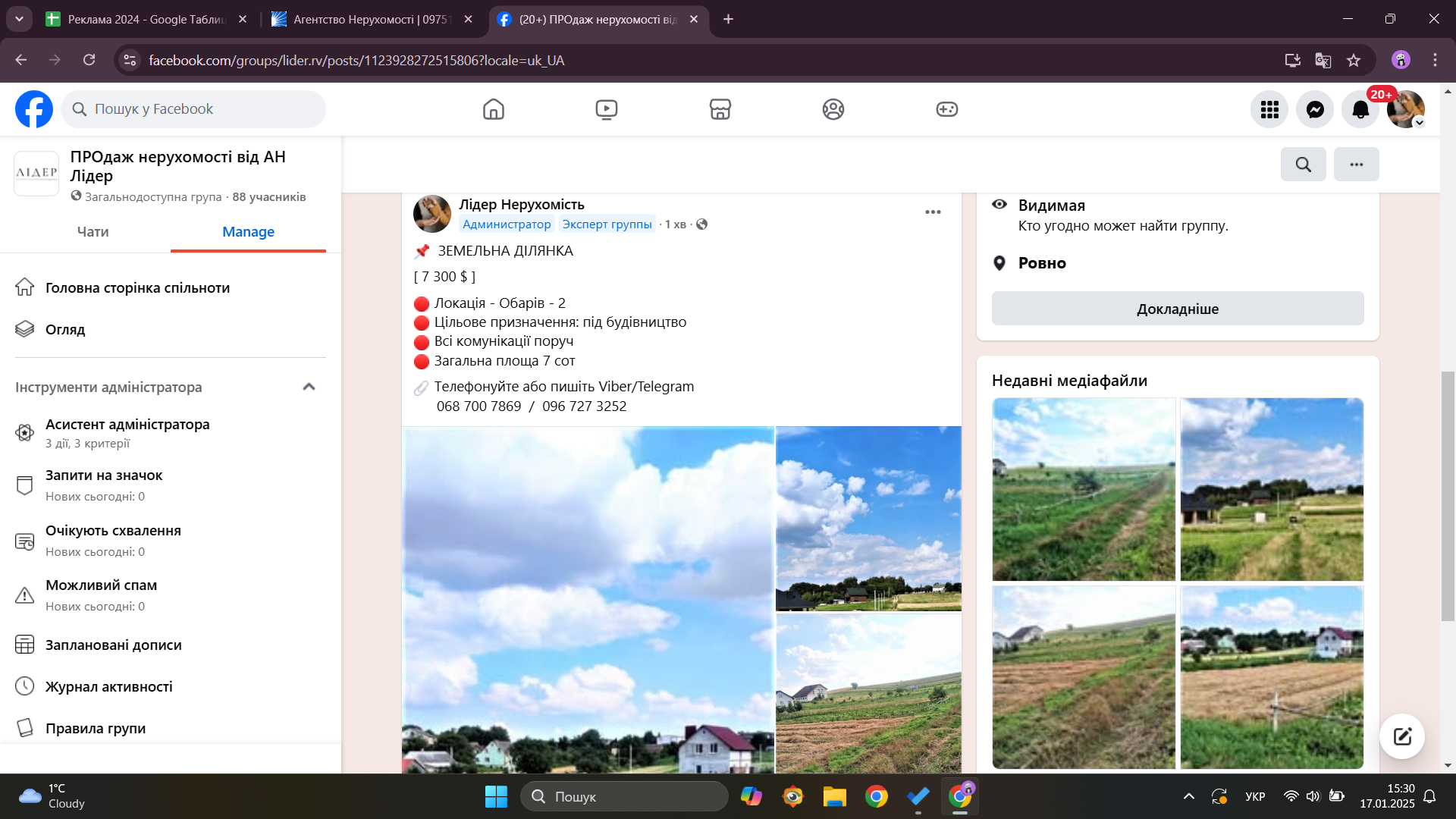Click the group search magnifier button

(1303, 164)
